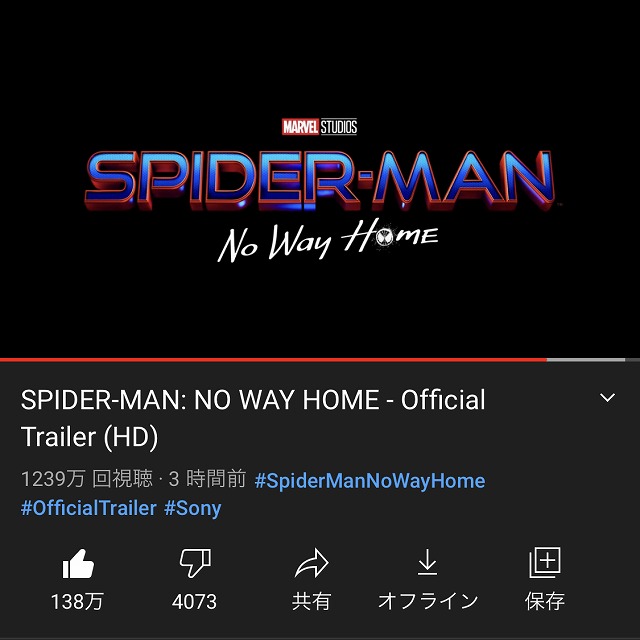Tap the オフライン label
This screenshot has width=640, height=640.
(x=428, y=602)
